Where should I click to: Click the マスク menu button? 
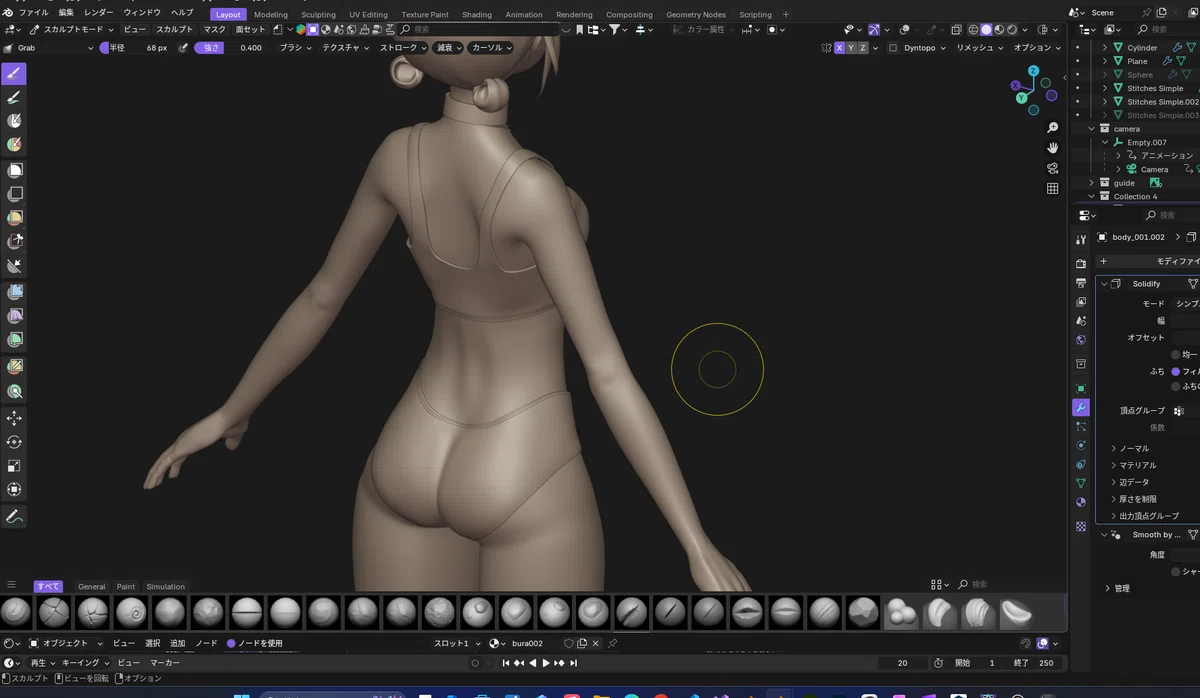[214, 30]
